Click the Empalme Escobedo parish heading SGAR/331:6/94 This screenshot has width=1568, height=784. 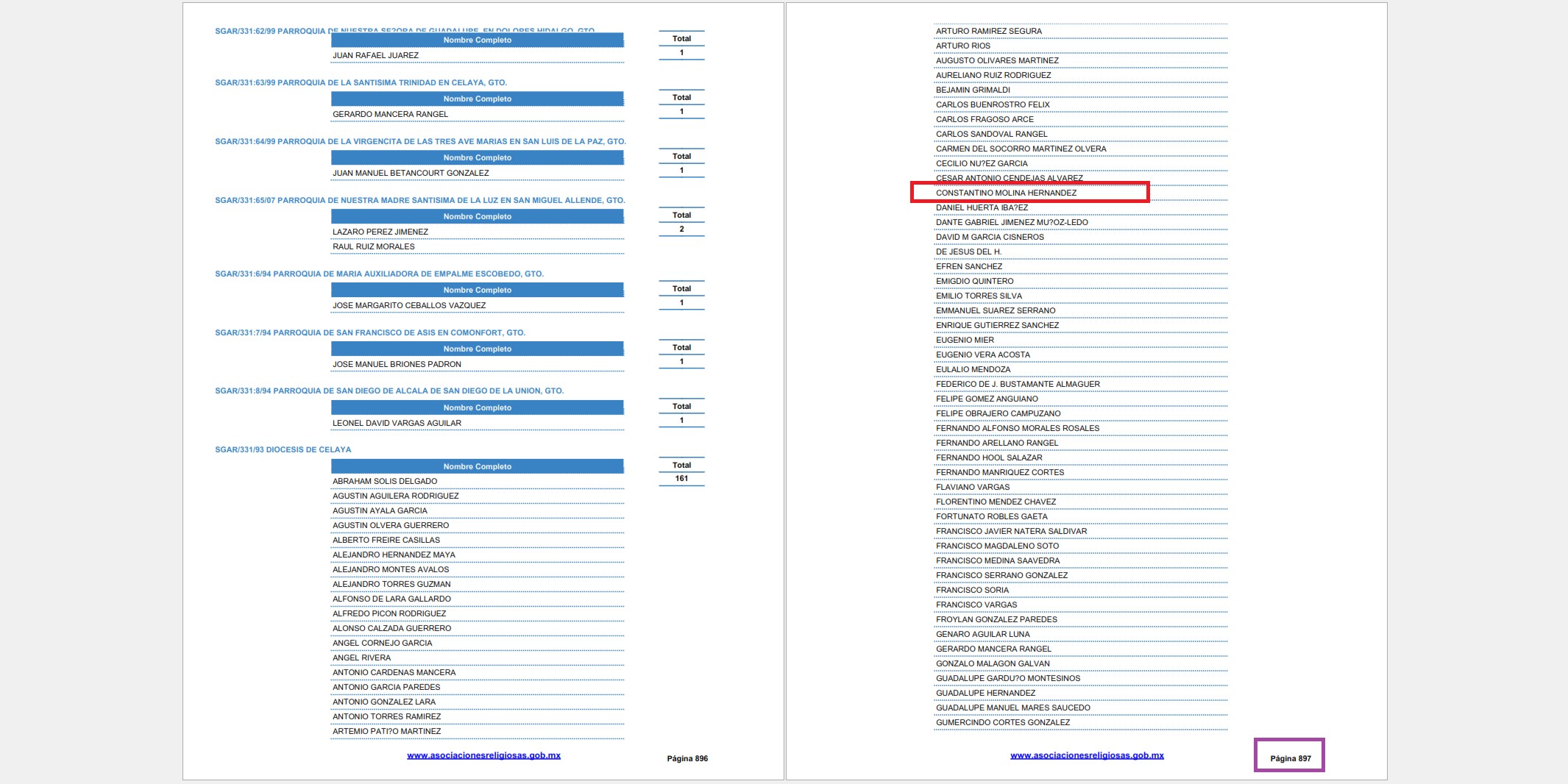[380, 274]
